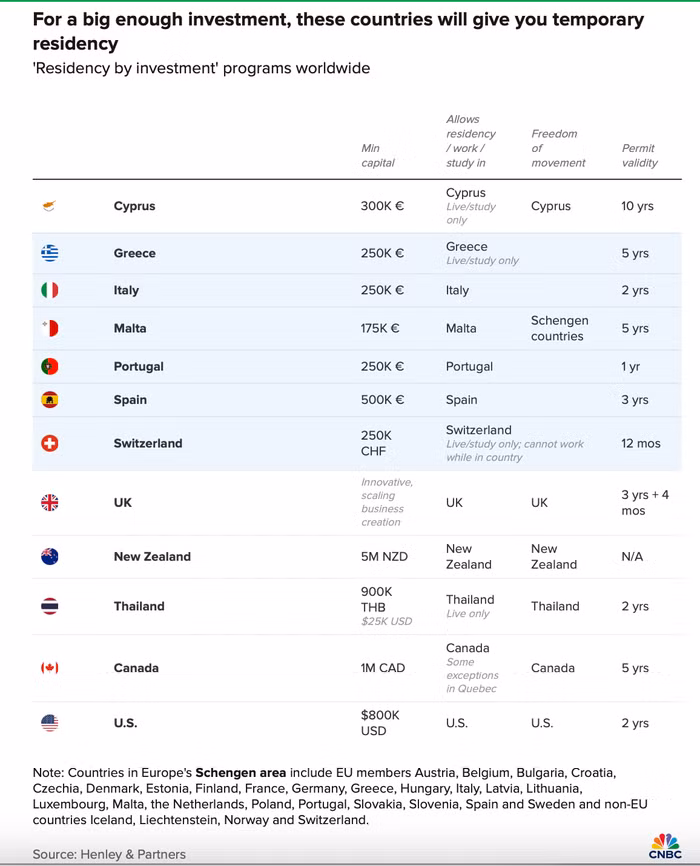
Task: Click the U.S. flag icon
Action: [49, 722]
